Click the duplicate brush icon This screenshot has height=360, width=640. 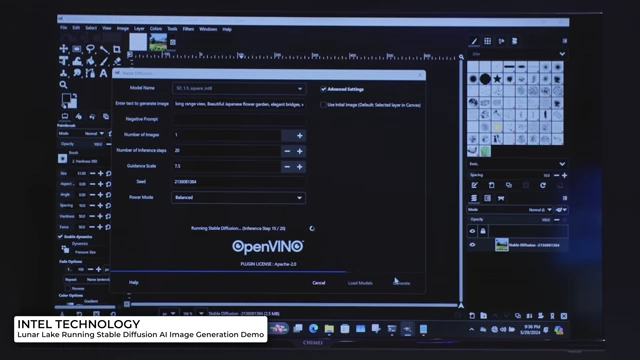pos(509,185)
